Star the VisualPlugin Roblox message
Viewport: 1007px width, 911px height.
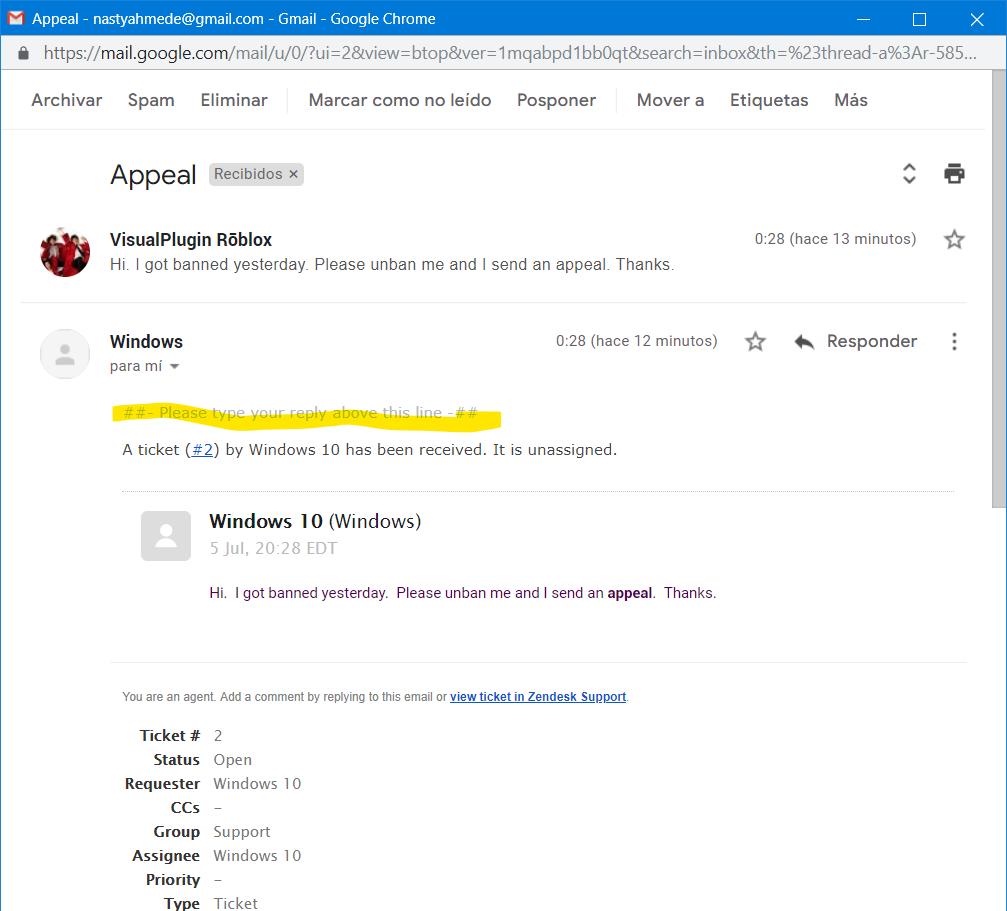pyautogui.click(x=954, y=239)
